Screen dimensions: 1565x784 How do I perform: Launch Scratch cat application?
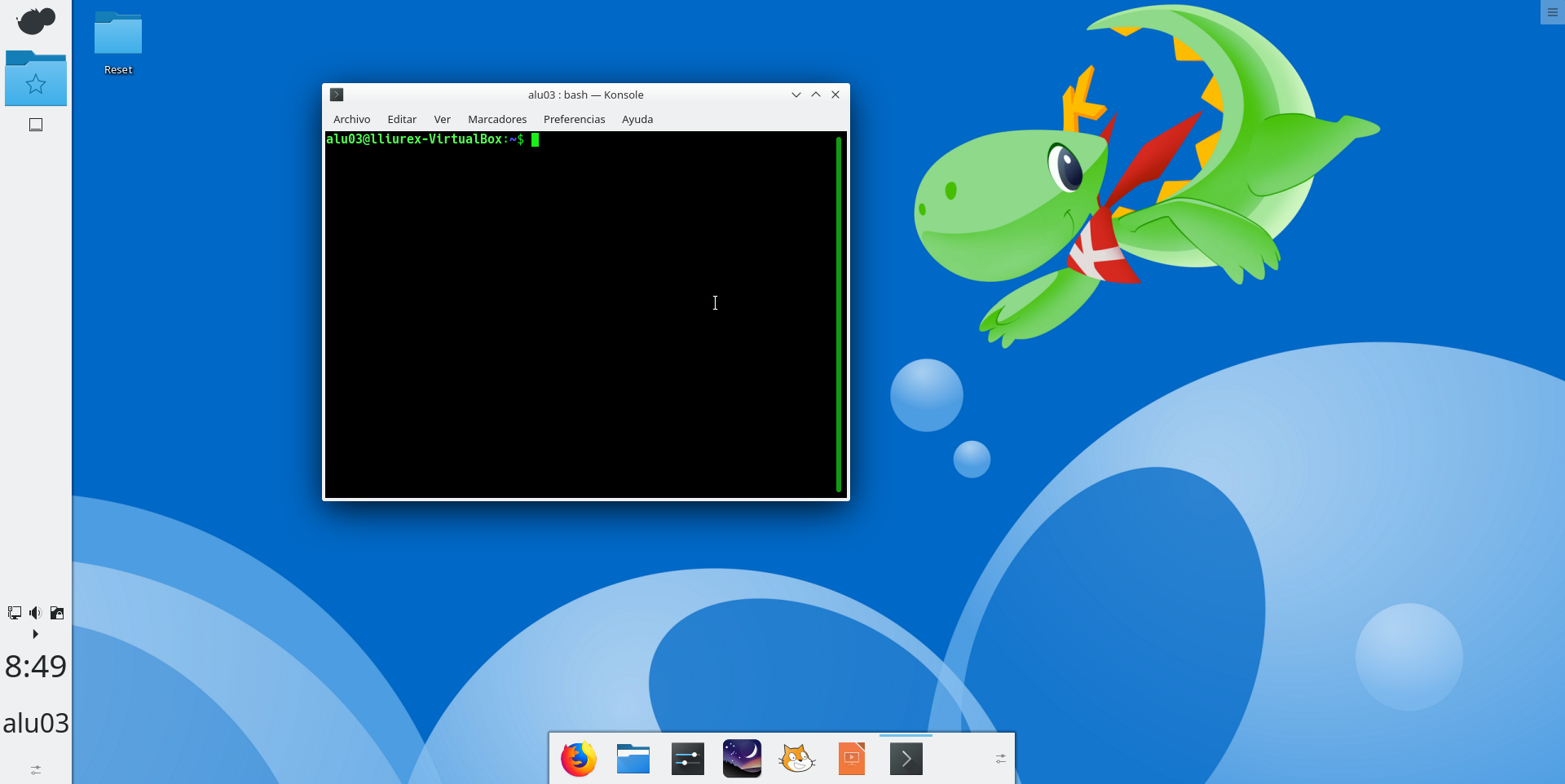click(796, 759)
